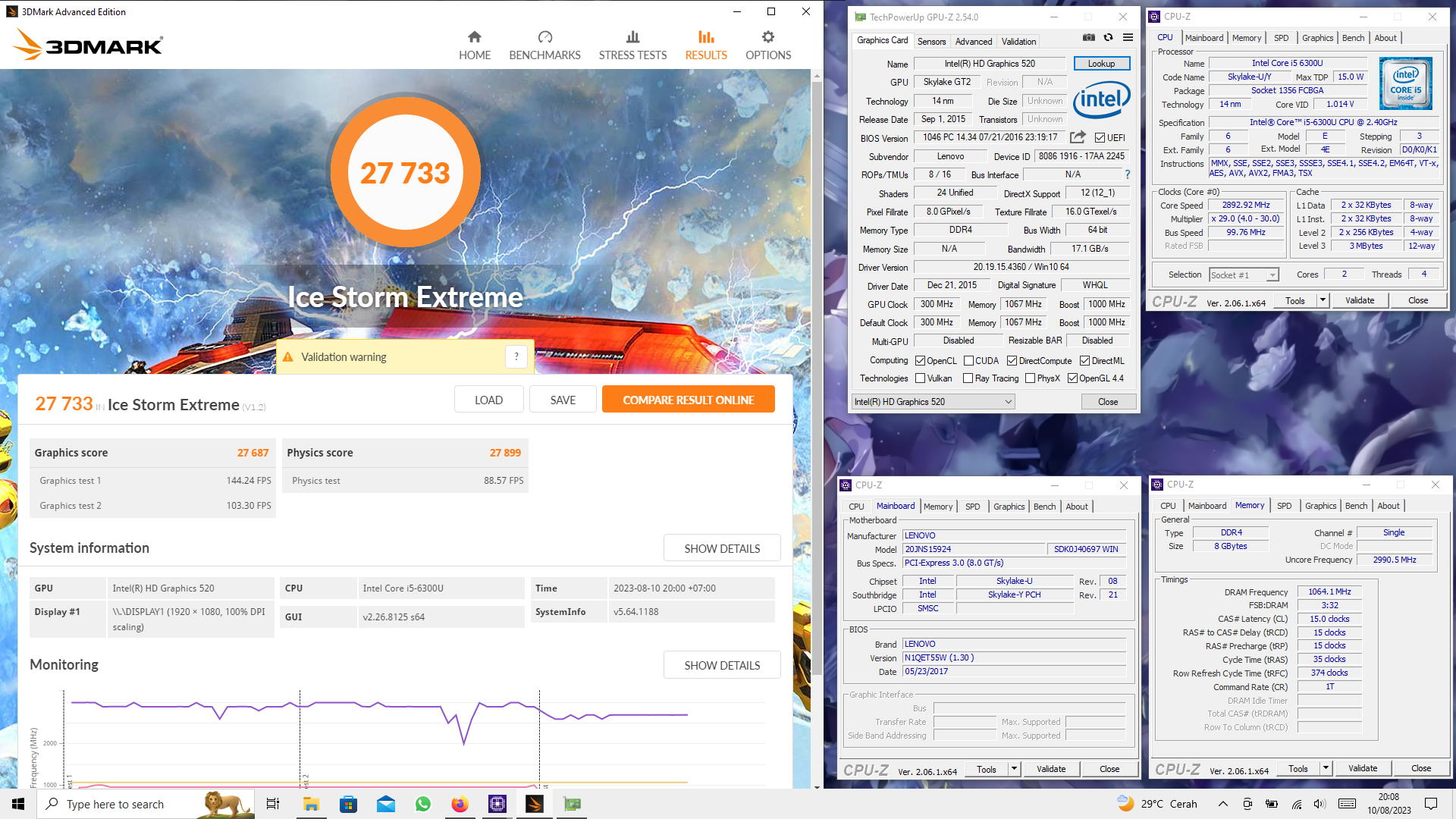Open GPU selector dropdown Intel HD Graphics 520
The height and width of the screenshot is (819, 1456).
coord(934,402)
